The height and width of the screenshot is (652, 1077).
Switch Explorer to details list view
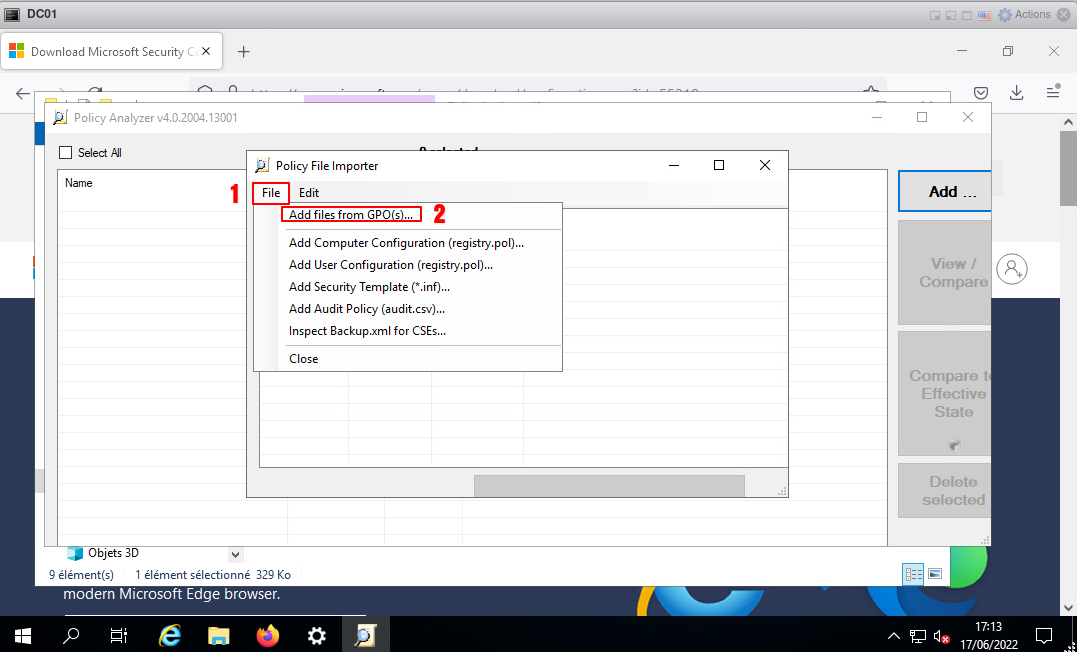(x=913, y=574)
